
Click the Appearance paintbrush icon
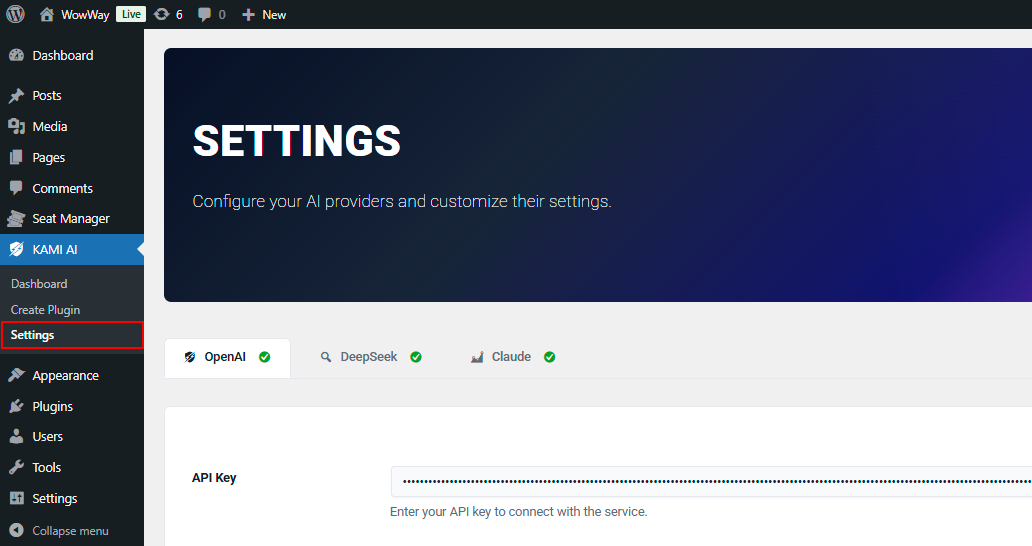pos(16,375)
